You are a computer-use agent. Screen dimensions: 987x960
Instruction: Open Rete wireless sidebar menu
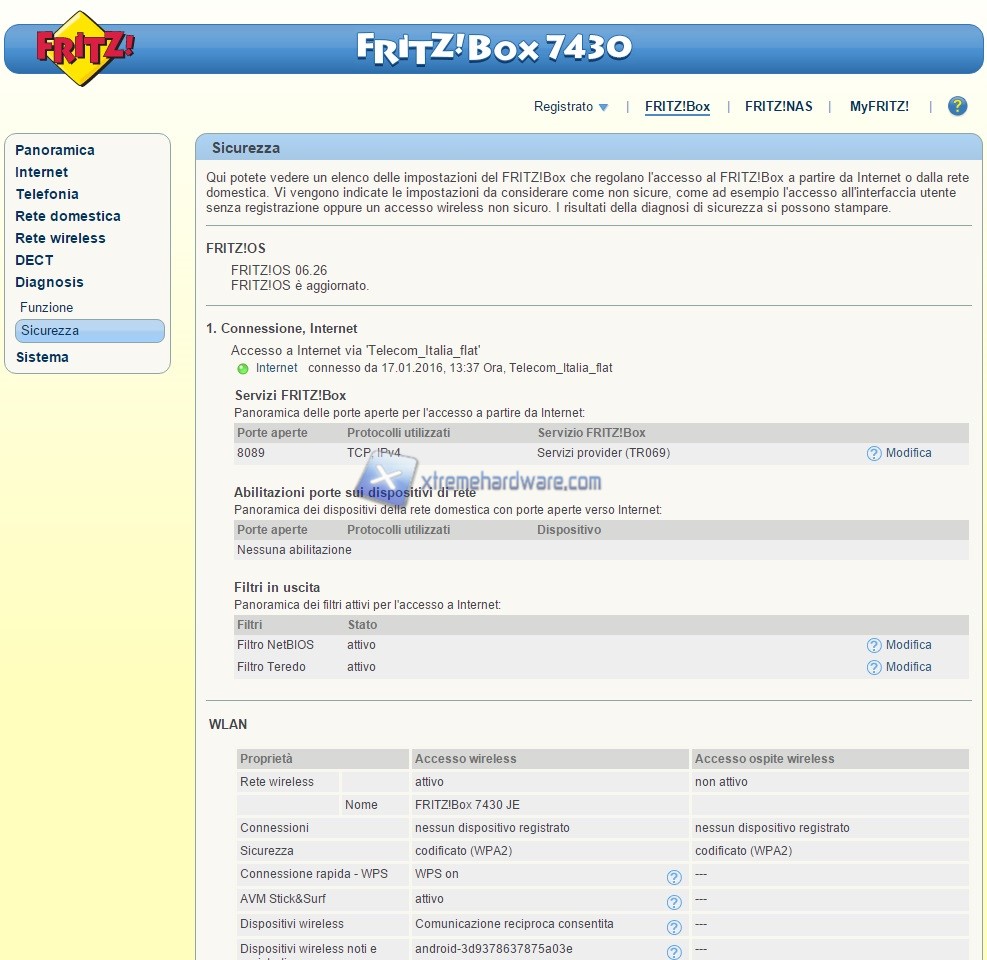[x=60, y=238]
